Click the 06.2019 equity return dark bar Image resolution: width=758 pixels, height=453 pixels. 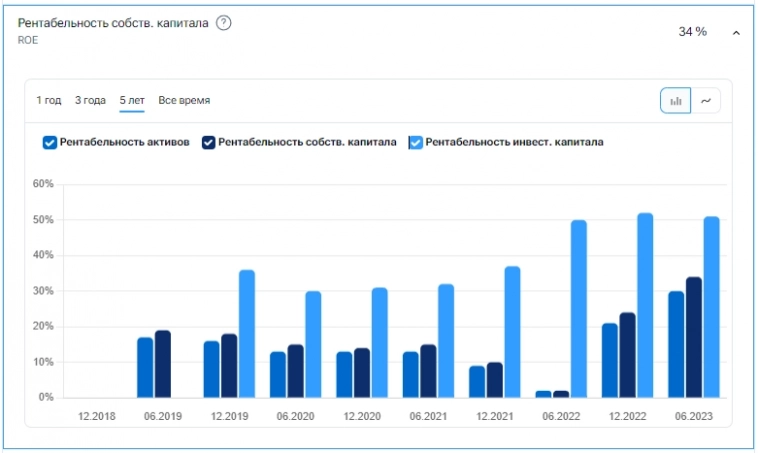163,364
